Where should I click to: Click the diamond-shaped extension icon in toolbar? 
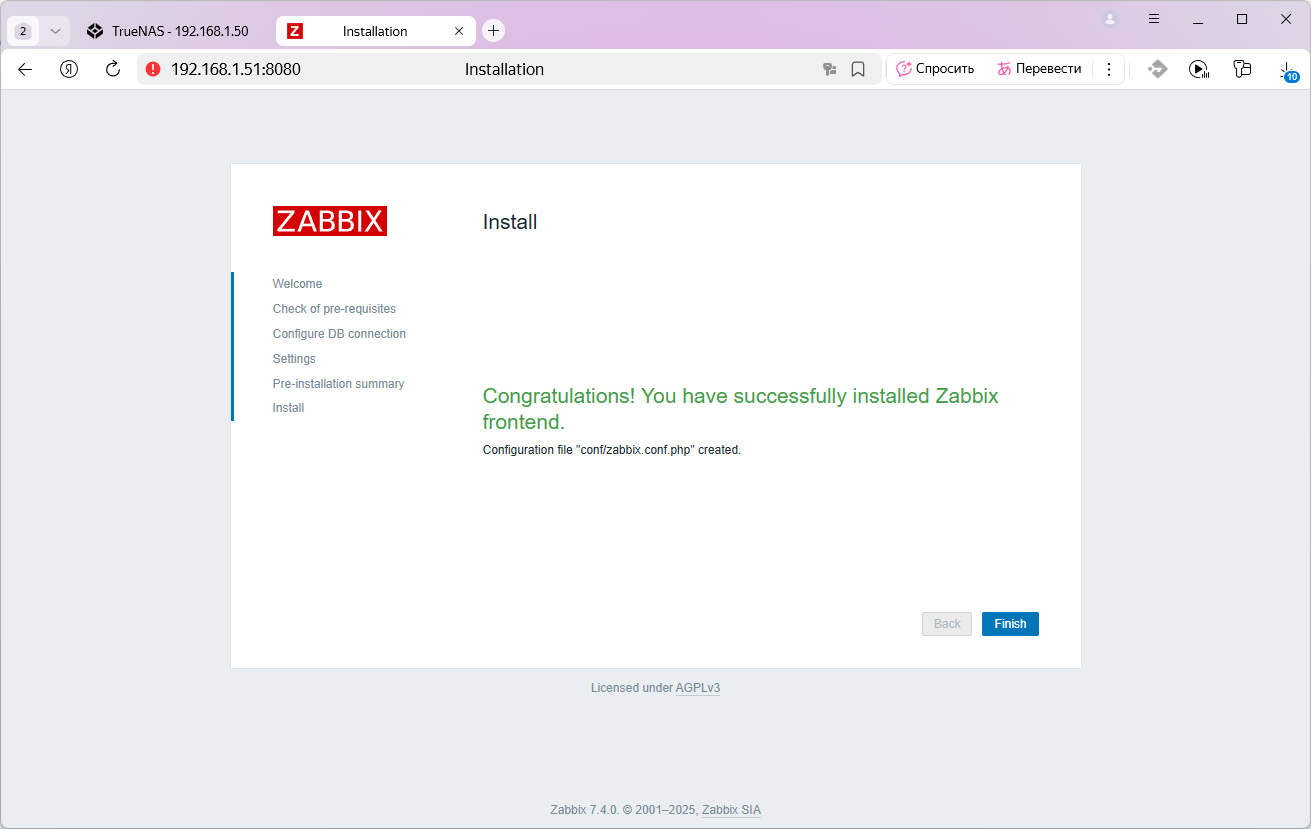1157,69
